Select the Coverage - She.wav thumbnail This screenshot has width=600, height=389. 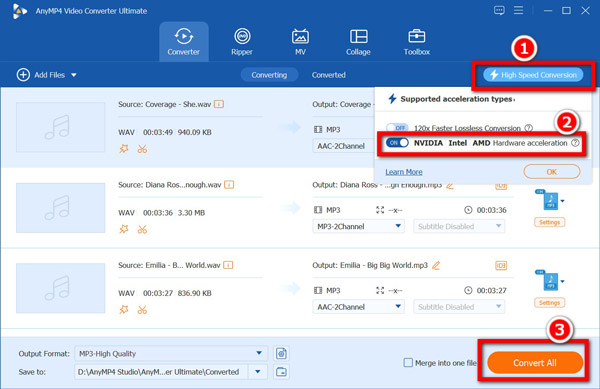coord(60,127)
